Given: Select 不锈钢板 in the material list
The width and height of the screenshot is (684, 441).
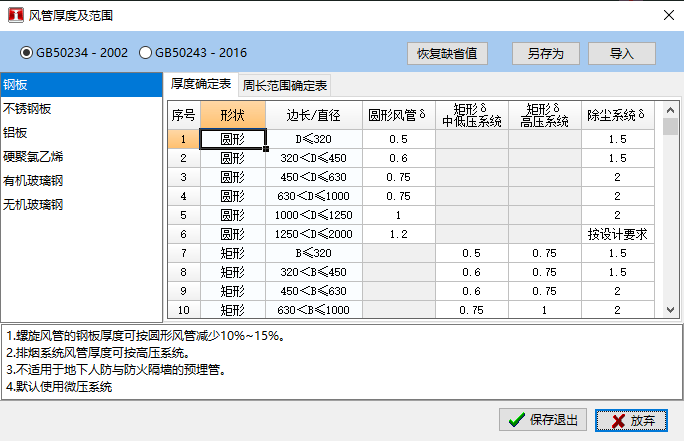Looking at the screenshot, I should (28, 109).
